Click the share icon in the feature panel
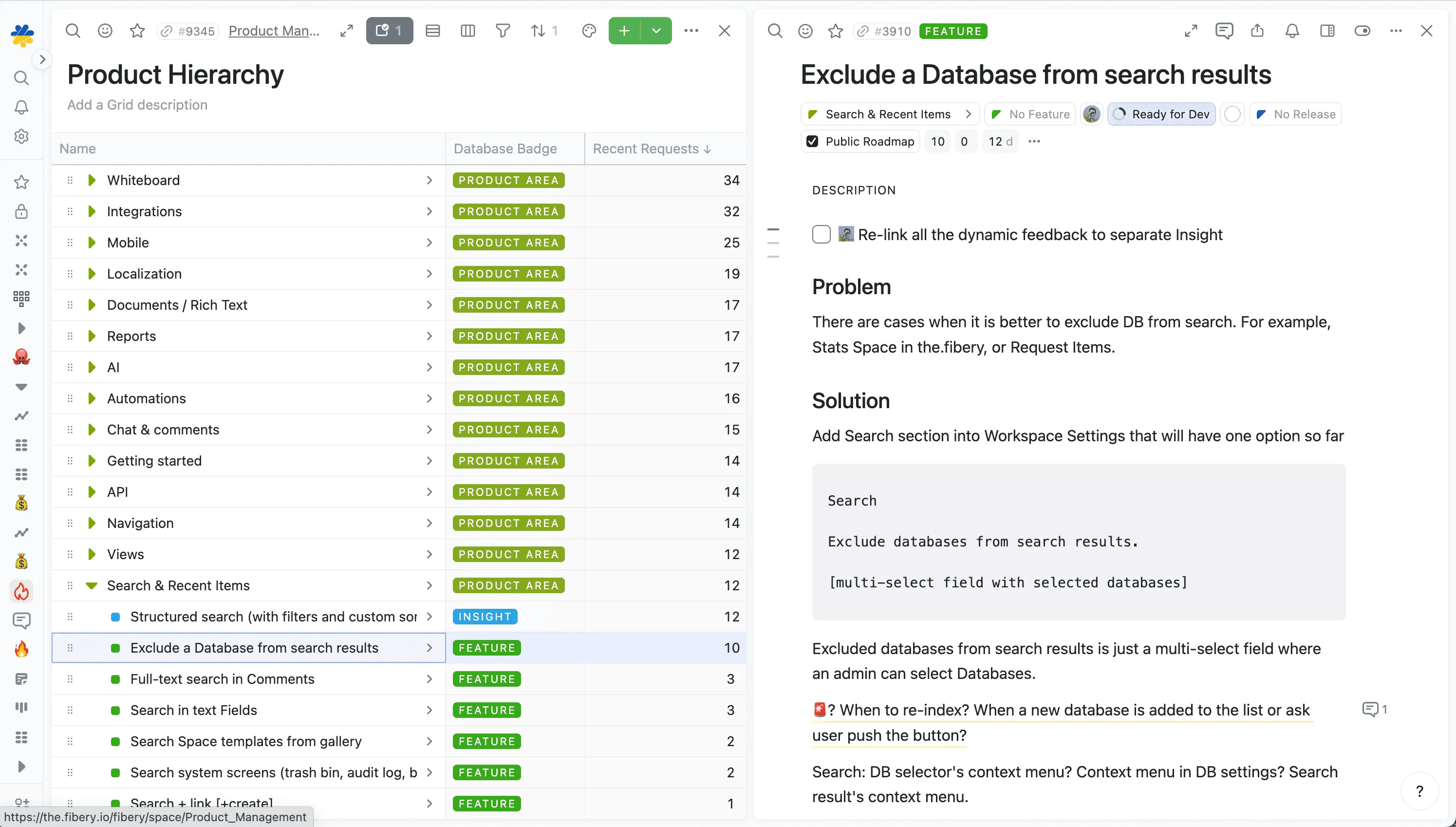 pyautogui.click(x=1257, y=31)
